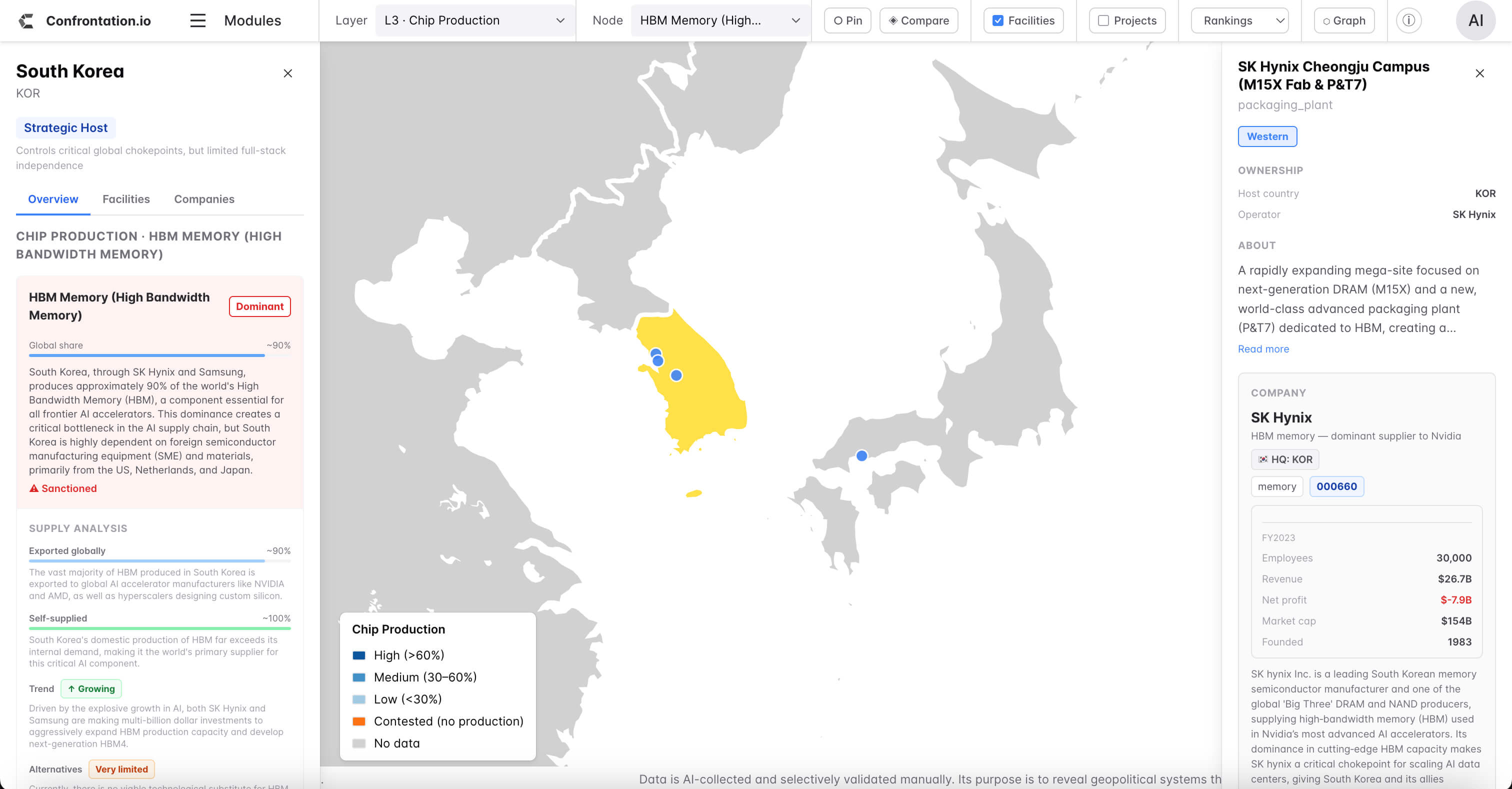
Task: Select the Cheongju facility dot in Korea
Action: [x=676, y=375]
